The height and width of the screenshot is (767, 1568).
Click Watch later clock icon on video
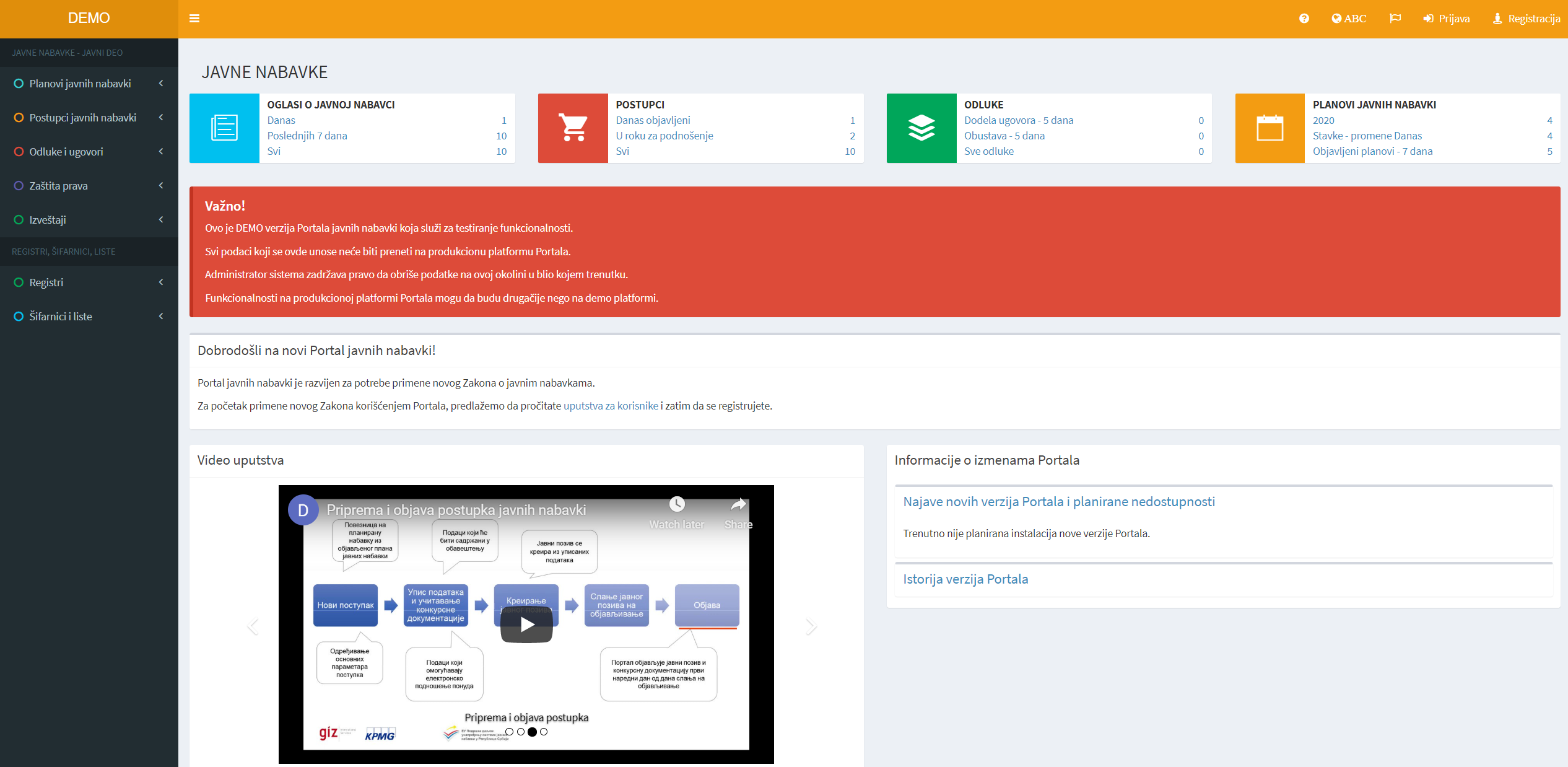677,504
